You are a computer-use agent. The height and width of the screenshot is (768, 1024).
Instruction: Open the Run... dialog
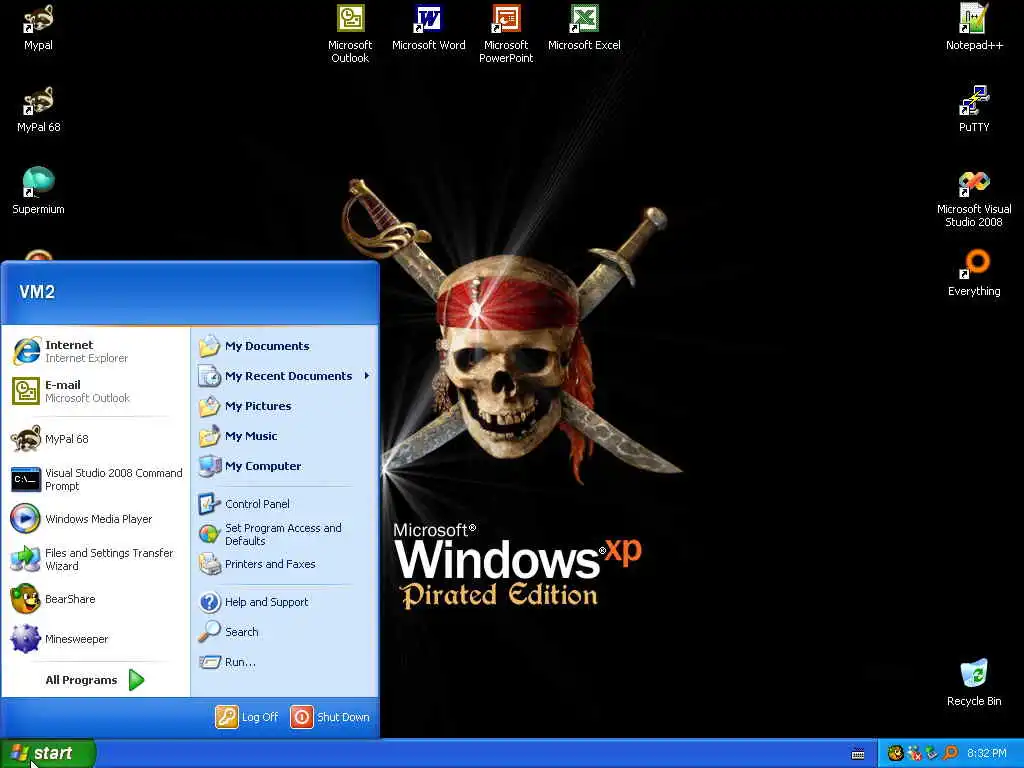(285, 662)
